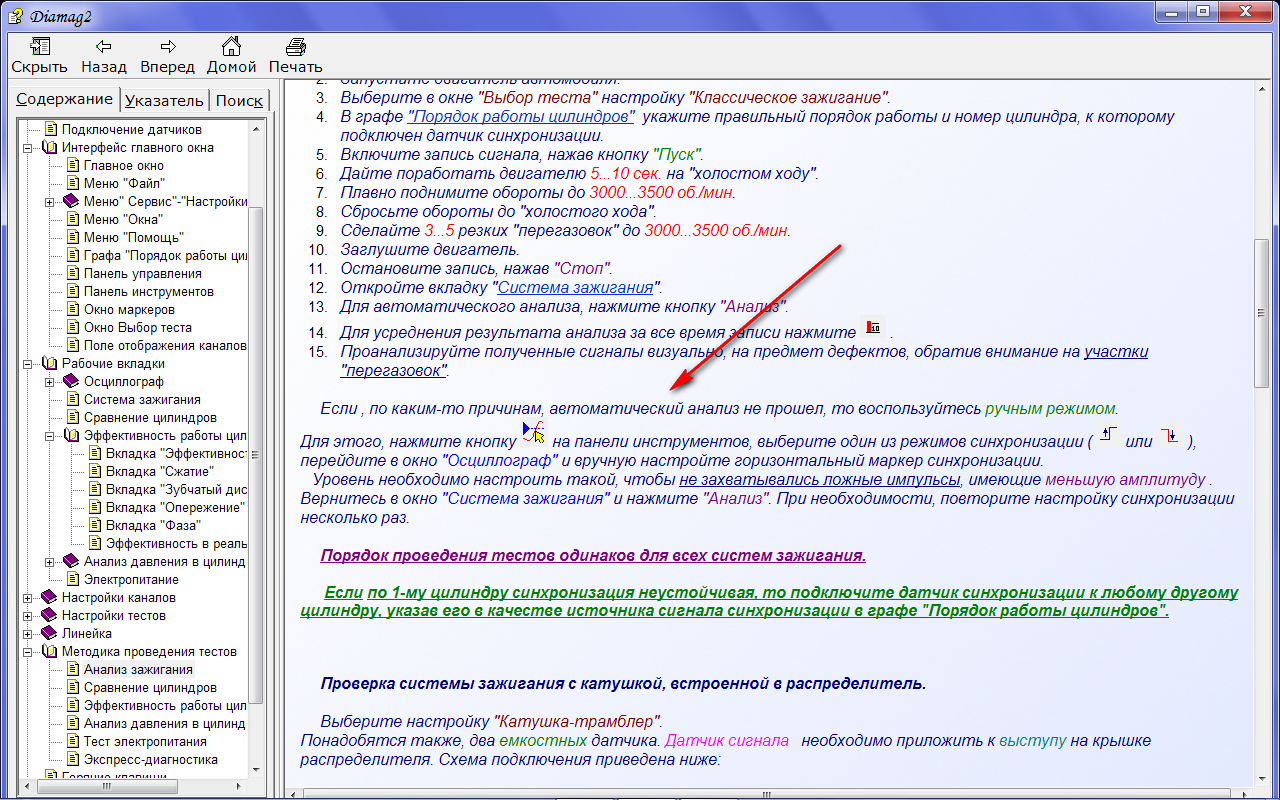Open Сравнение цилиндров under Методика проведения тестов
The image size is (1280, 800).
point(150,688)
